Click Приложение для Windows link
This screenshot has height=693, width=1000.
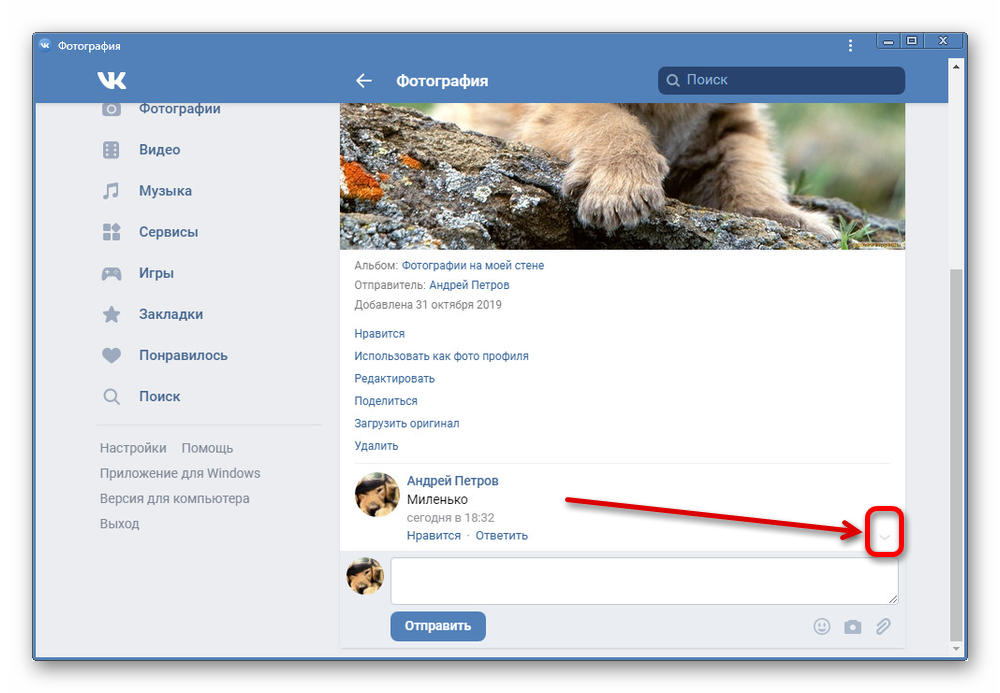[180, 473]
